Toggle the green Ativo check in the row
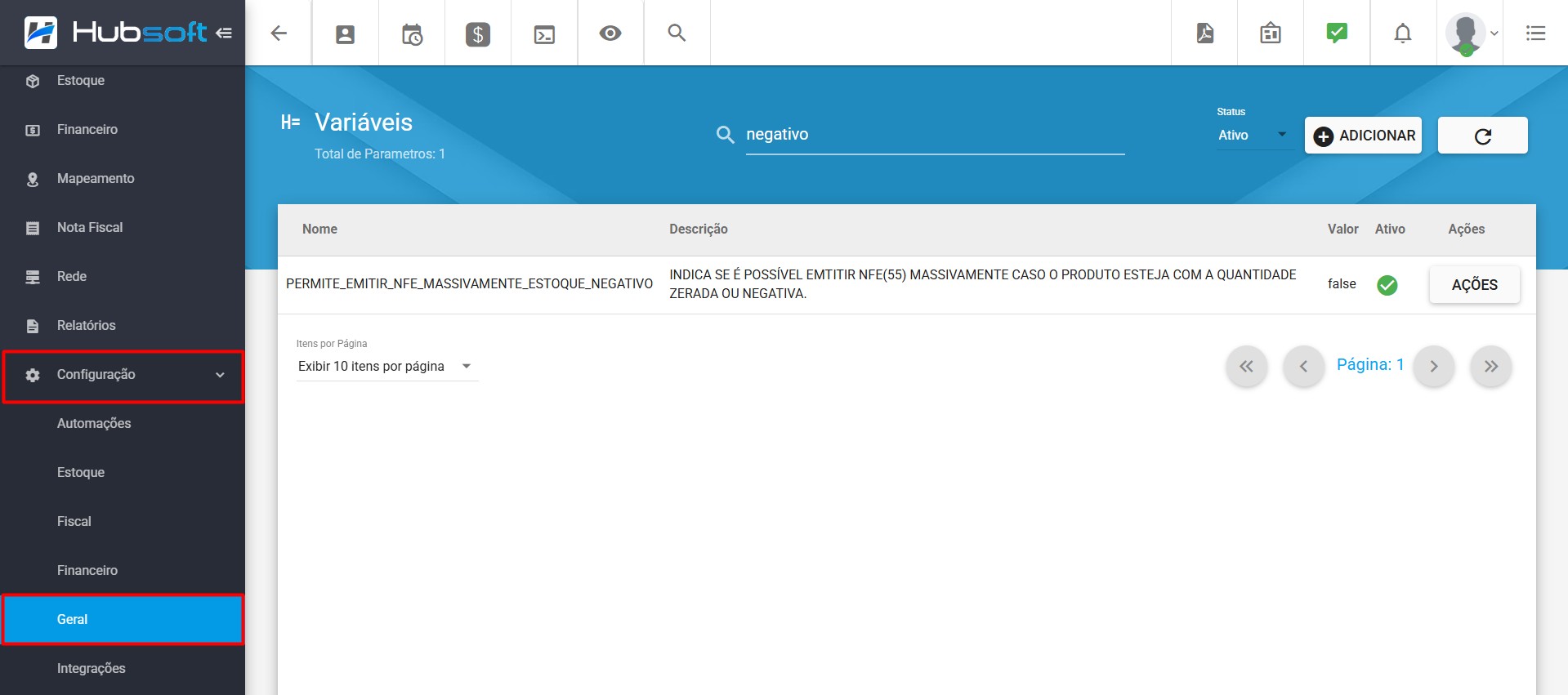Image resolution: width=1568 pixels, height=695 pixels. (x=1387, y=284)
